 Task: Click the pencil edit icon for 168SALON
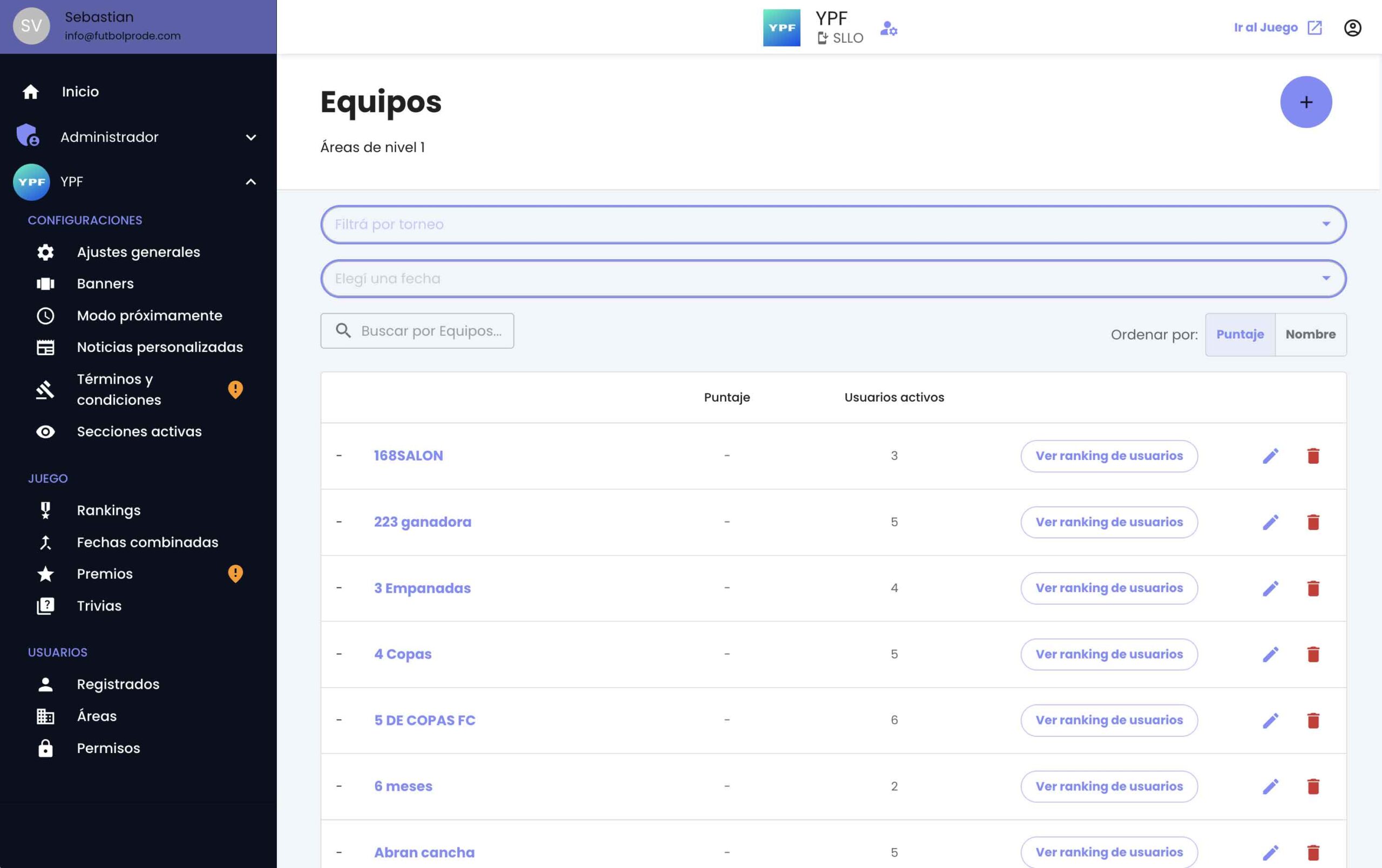tap(1270, 456)
